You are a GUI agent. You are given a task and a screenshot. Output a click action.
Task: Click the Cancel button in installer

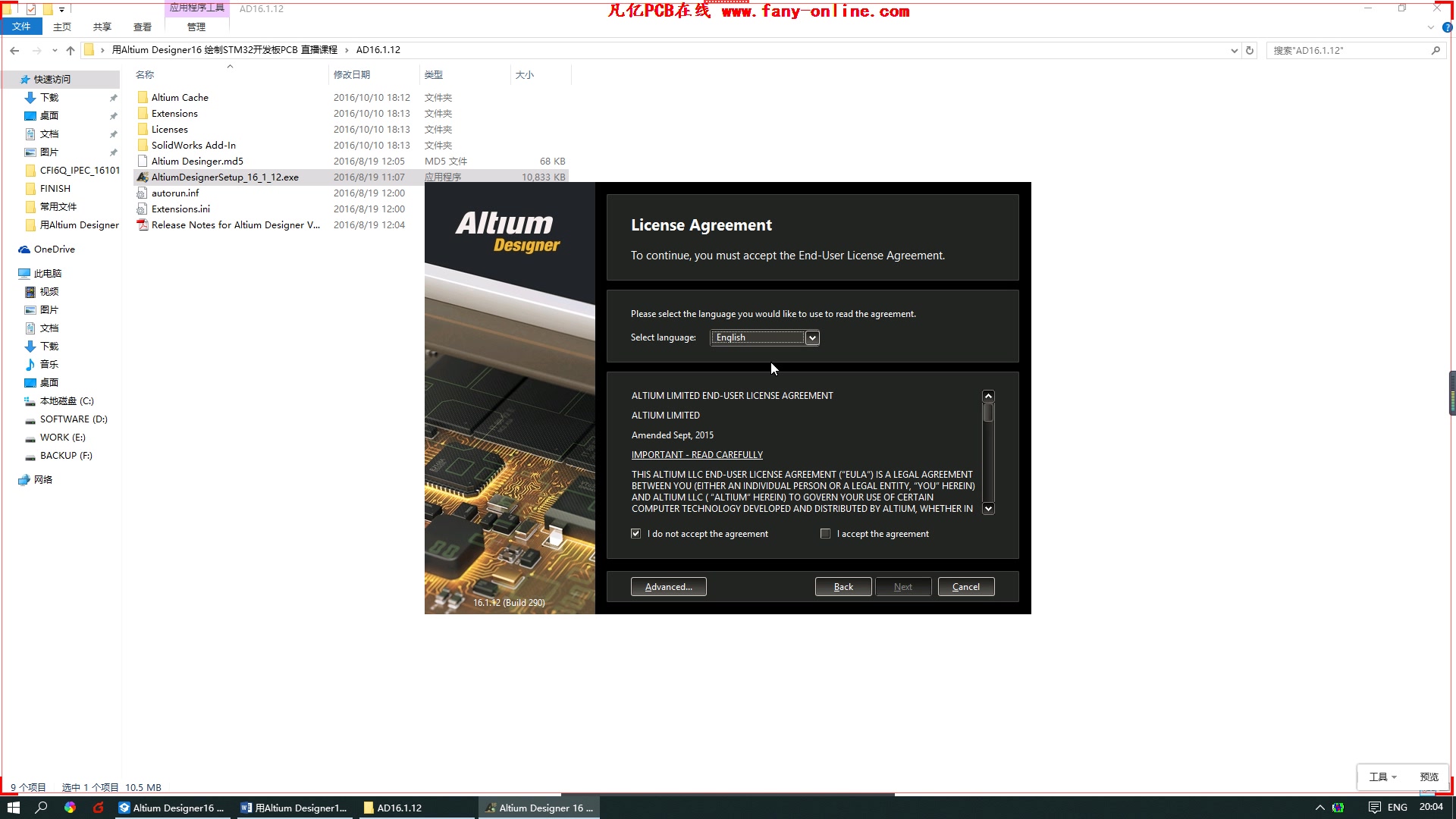coord(966,586)
